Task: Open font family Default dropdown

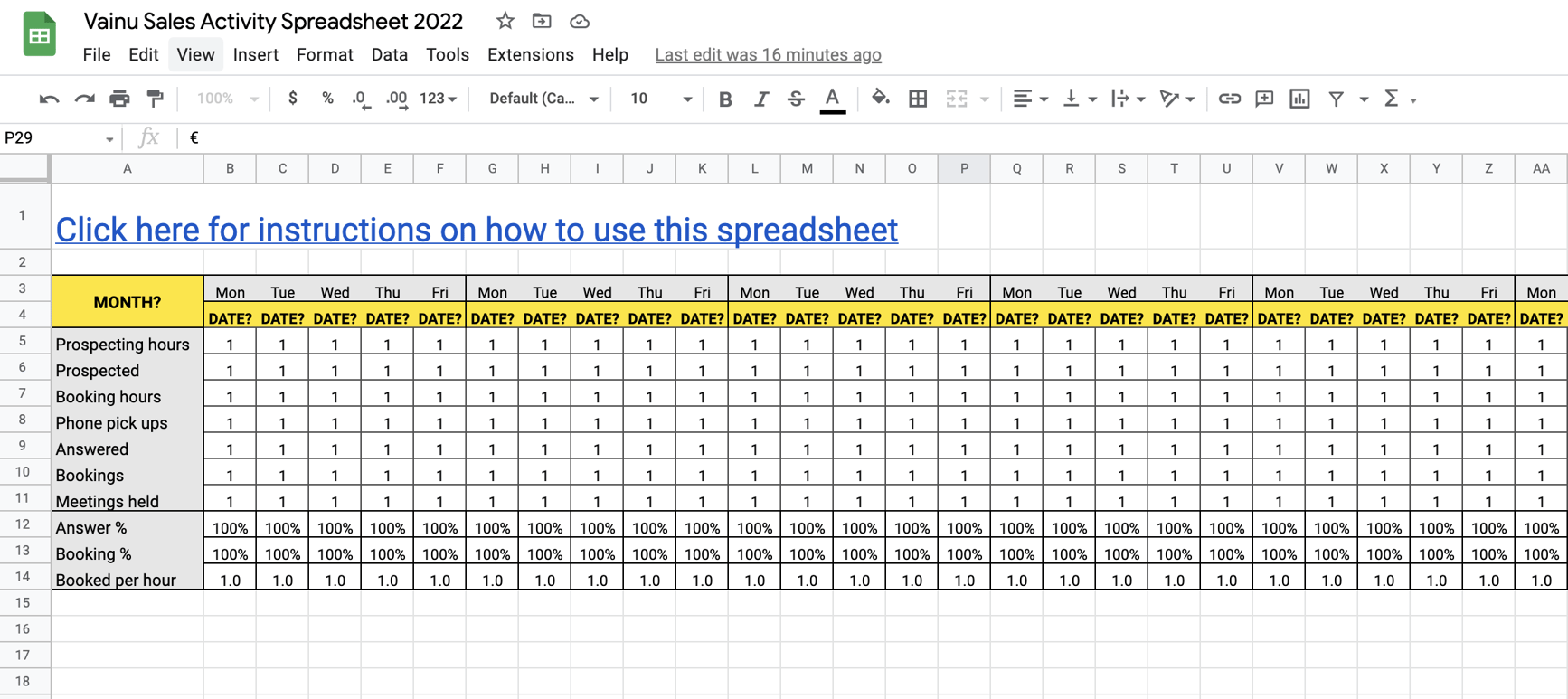Action: 543,99
